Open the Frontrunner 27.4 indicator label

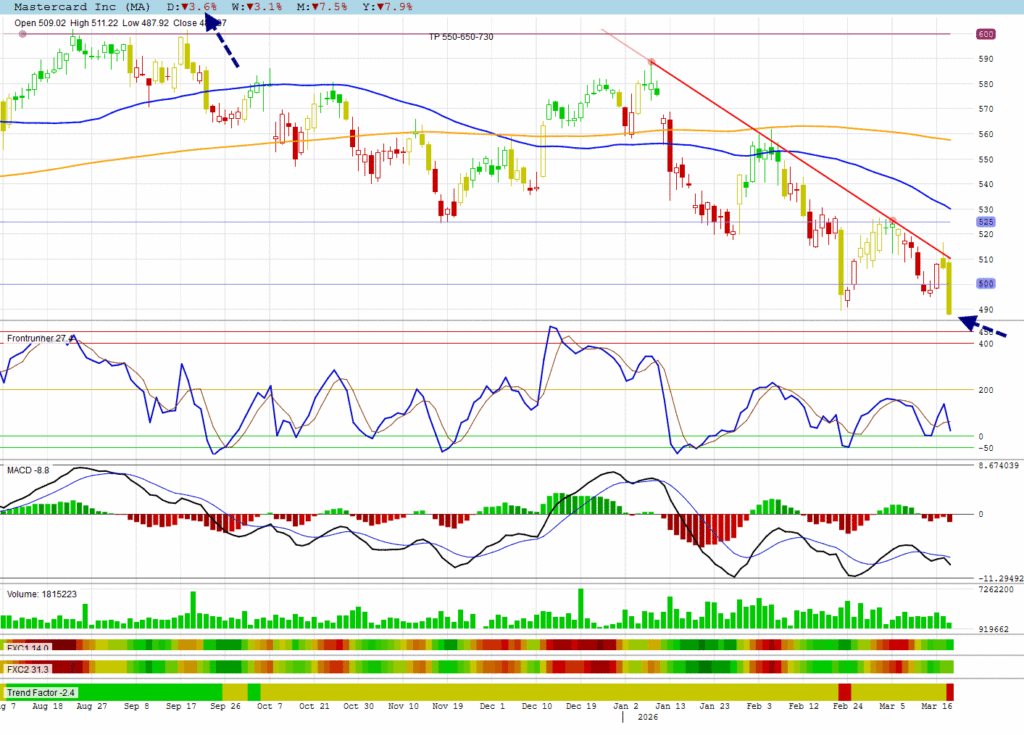(x=41, y=339)
